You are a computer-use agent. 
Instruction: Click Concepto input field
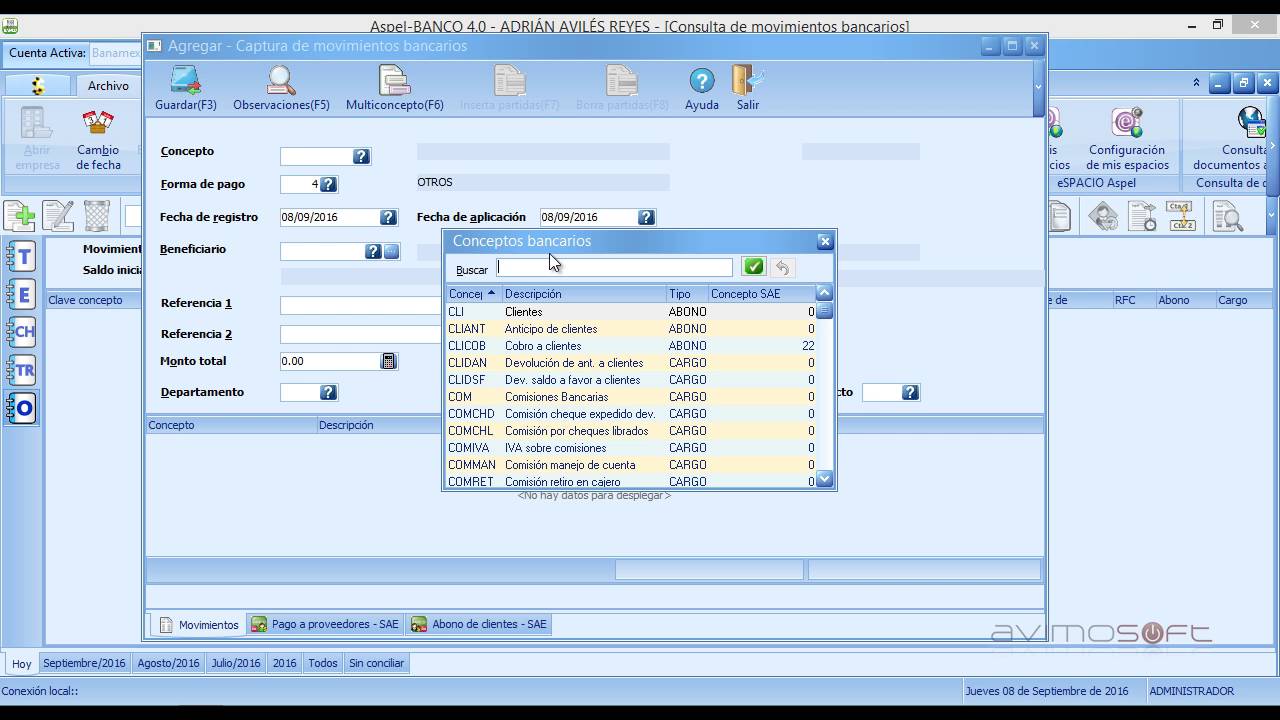click(x=316, y=156)
